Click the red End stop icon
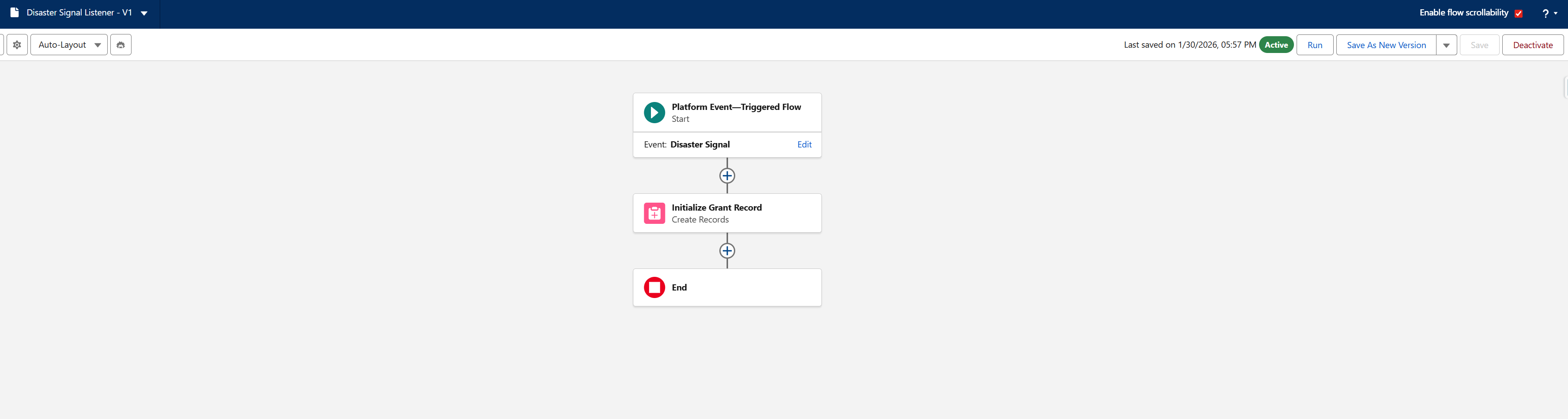The image size is (1568, 419). [x=654, y=287]
